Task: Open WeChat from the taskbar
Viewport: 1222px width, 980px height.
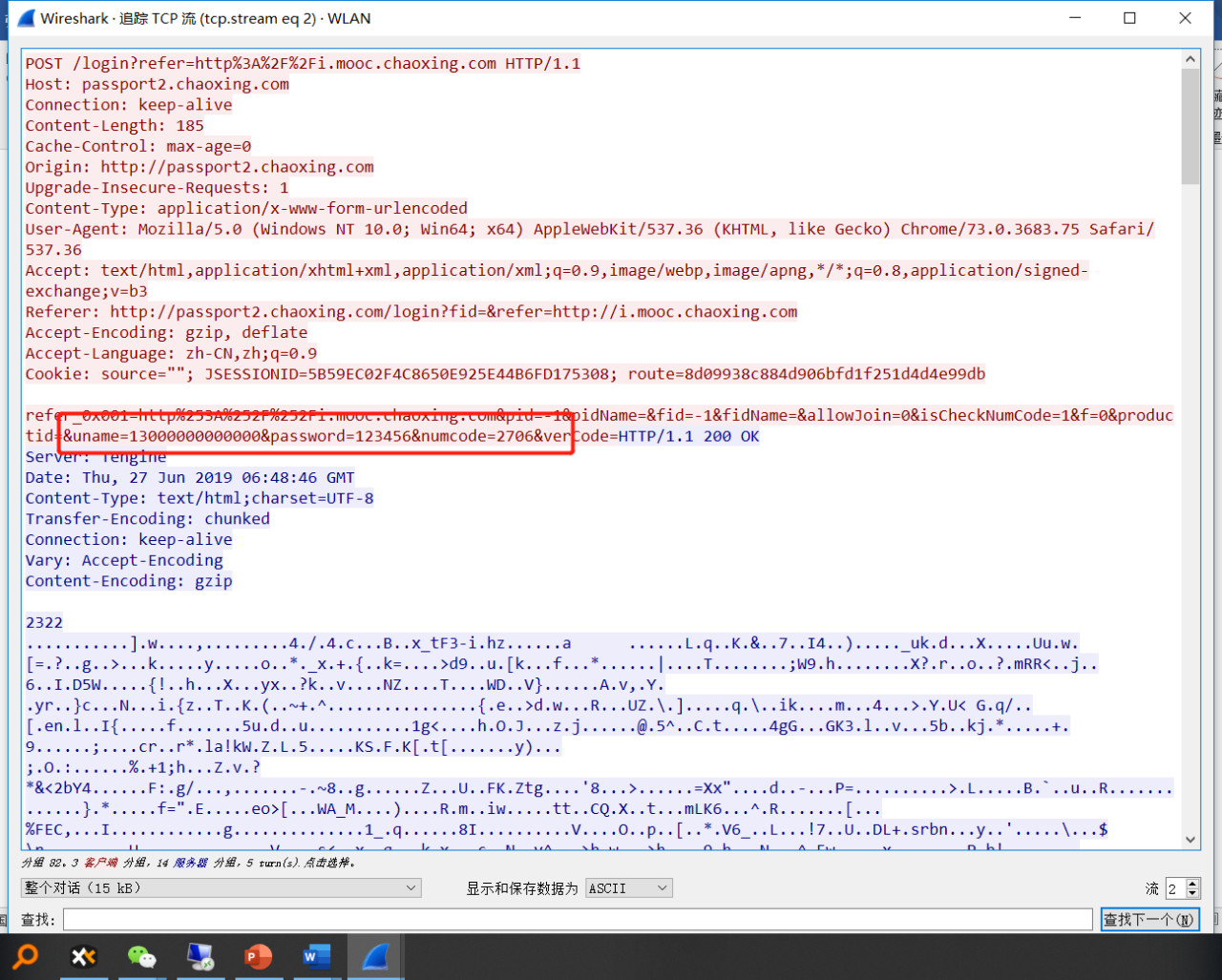Action: coord(141,956)
